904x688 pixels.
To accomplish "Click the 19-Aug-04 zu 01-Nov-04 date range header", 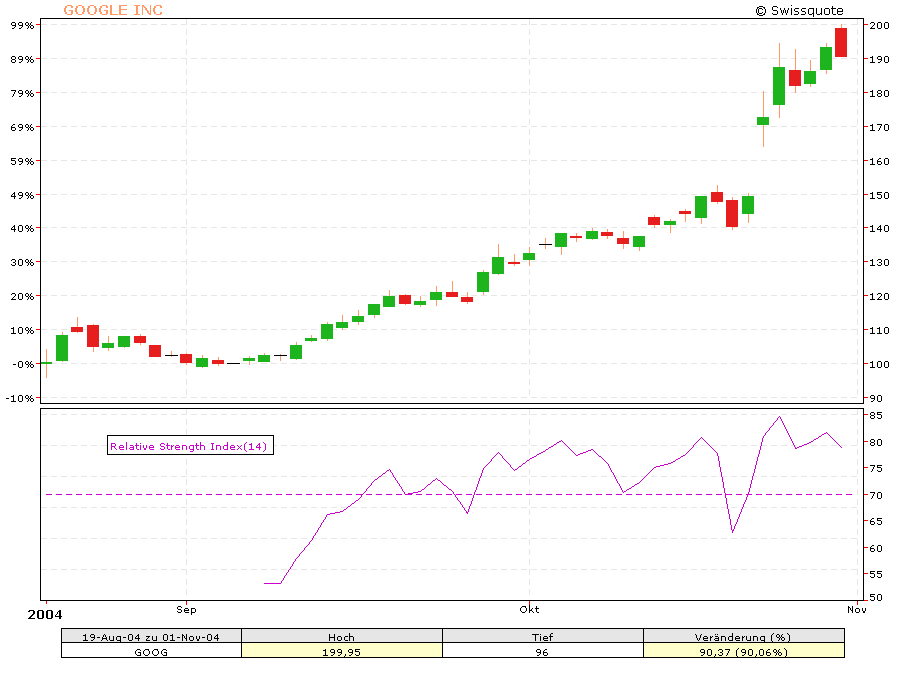I will [x=151, y=637].
